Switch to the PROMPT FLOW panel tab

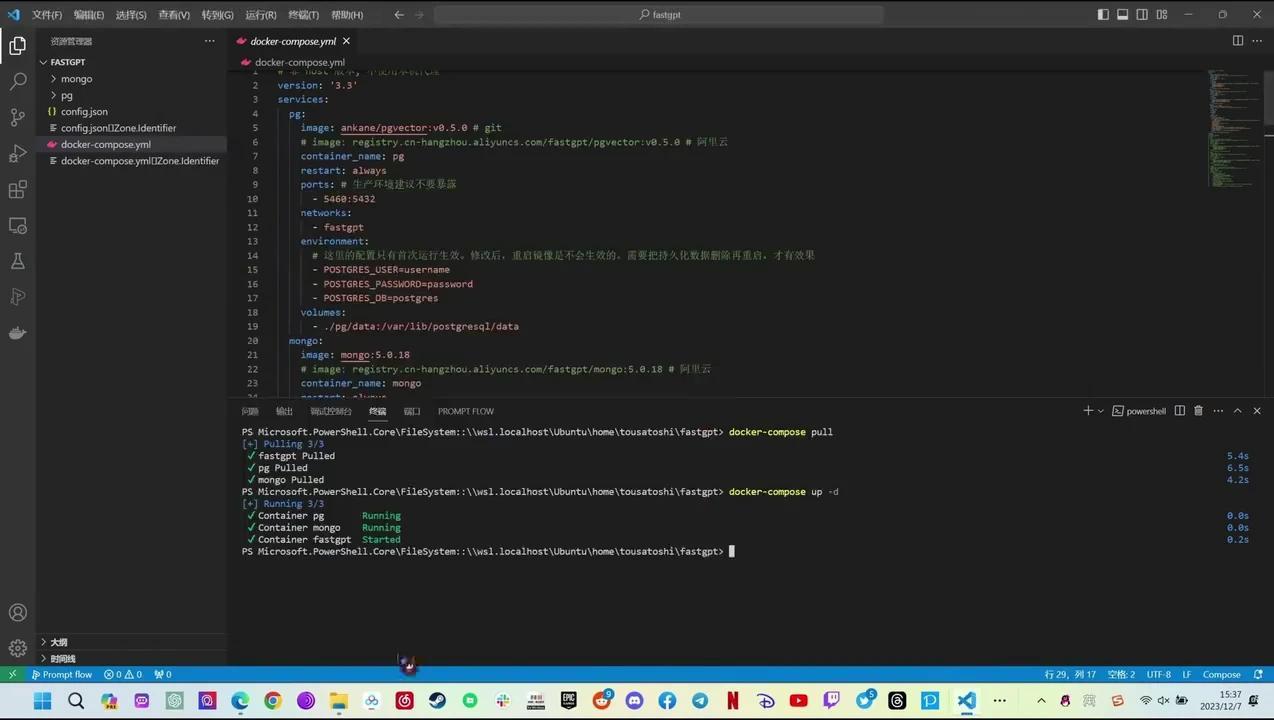(x=466, y=411)
